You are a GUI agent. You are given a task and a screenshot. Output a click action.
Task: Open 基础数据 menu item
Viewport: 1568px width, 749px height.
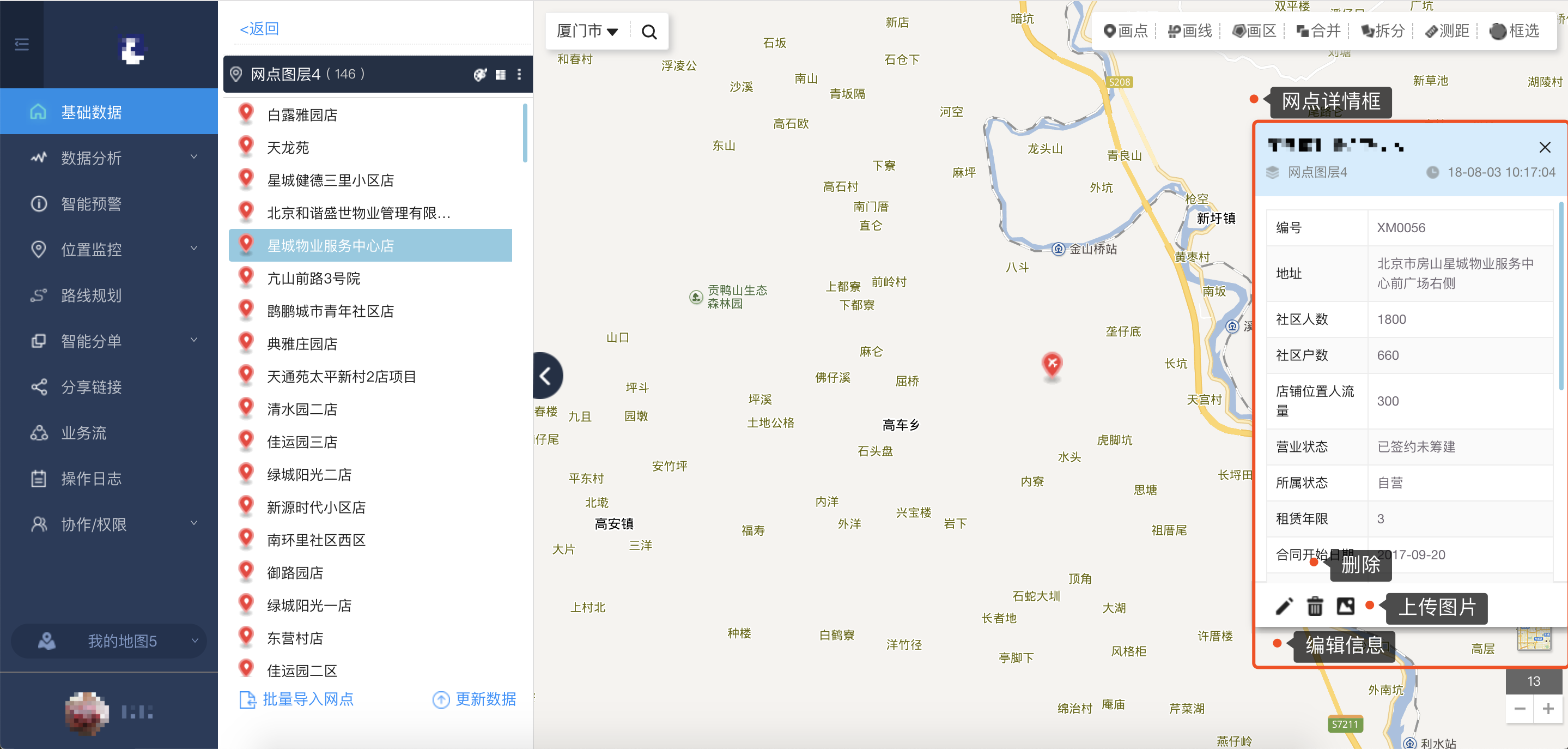coord(109,112)
